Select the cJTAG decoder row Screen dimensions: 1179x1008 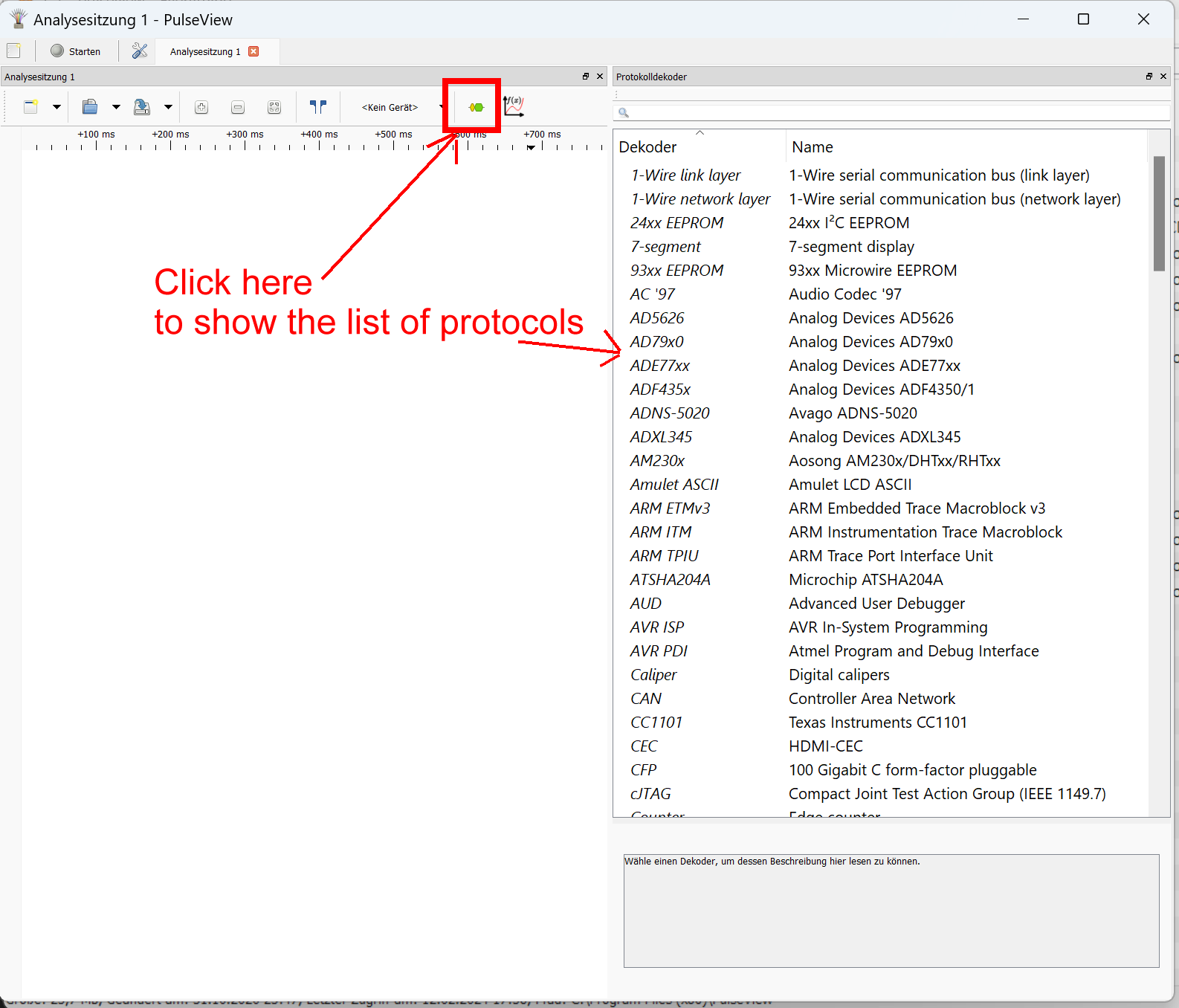[881, 794]
